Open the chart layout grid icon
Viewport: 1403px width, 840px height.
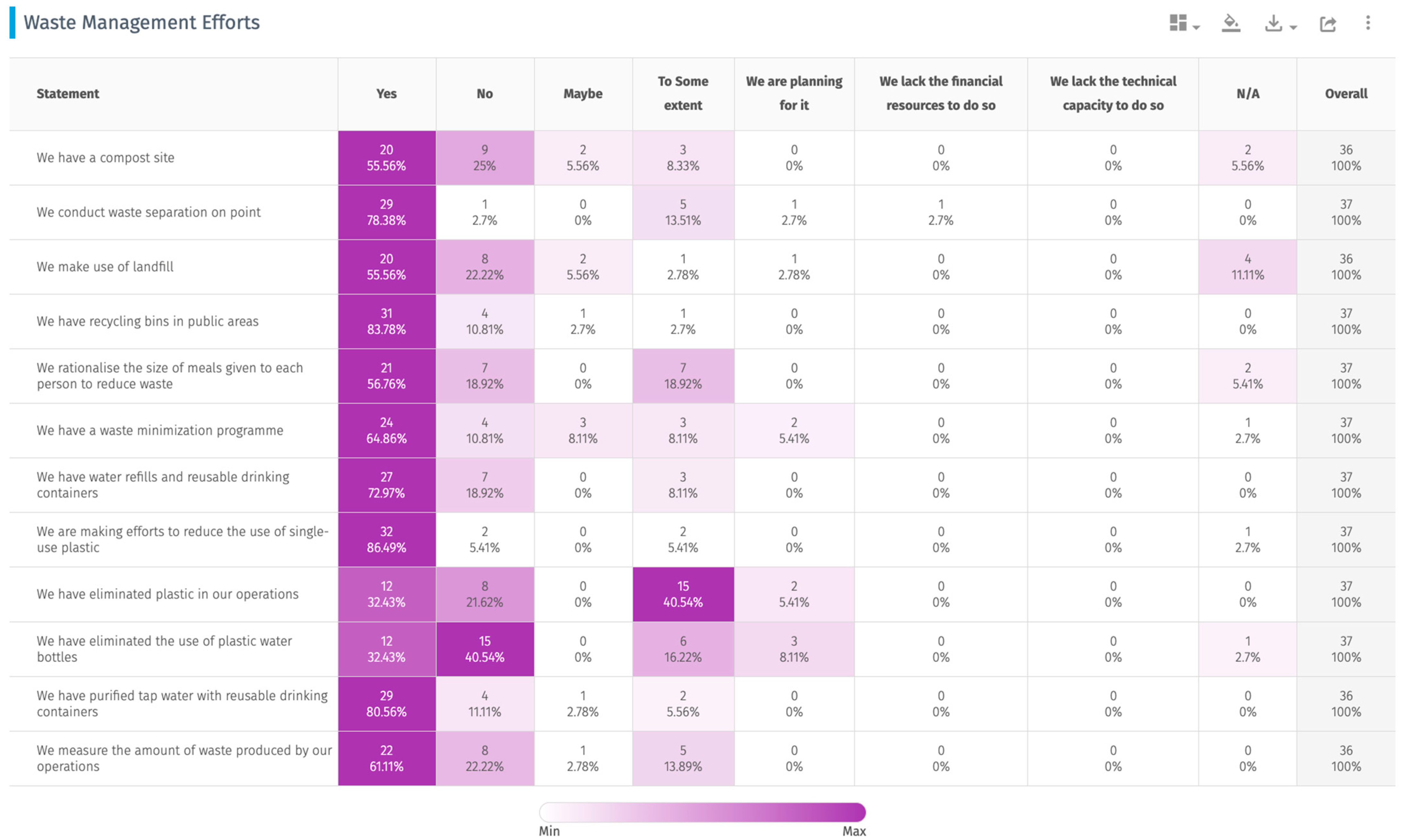(1177, 23)
